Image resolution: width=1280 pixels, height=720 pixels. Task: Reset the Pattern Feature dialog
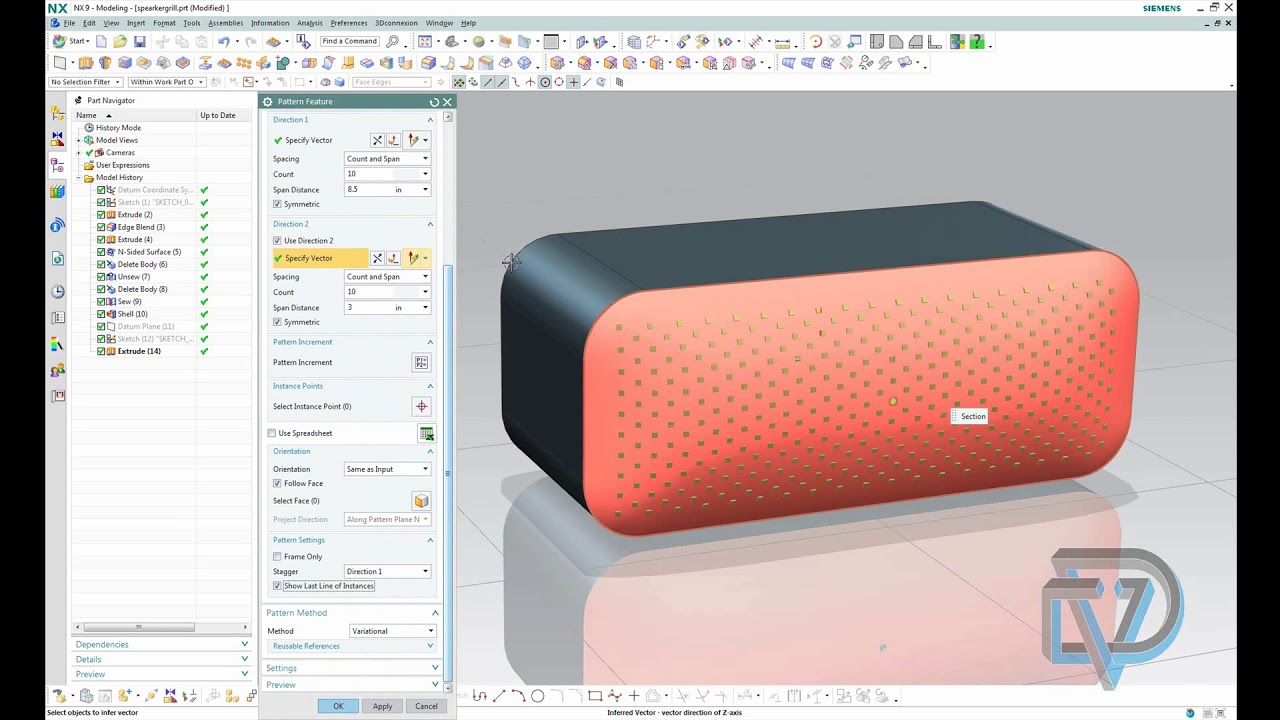coord(434,102)
